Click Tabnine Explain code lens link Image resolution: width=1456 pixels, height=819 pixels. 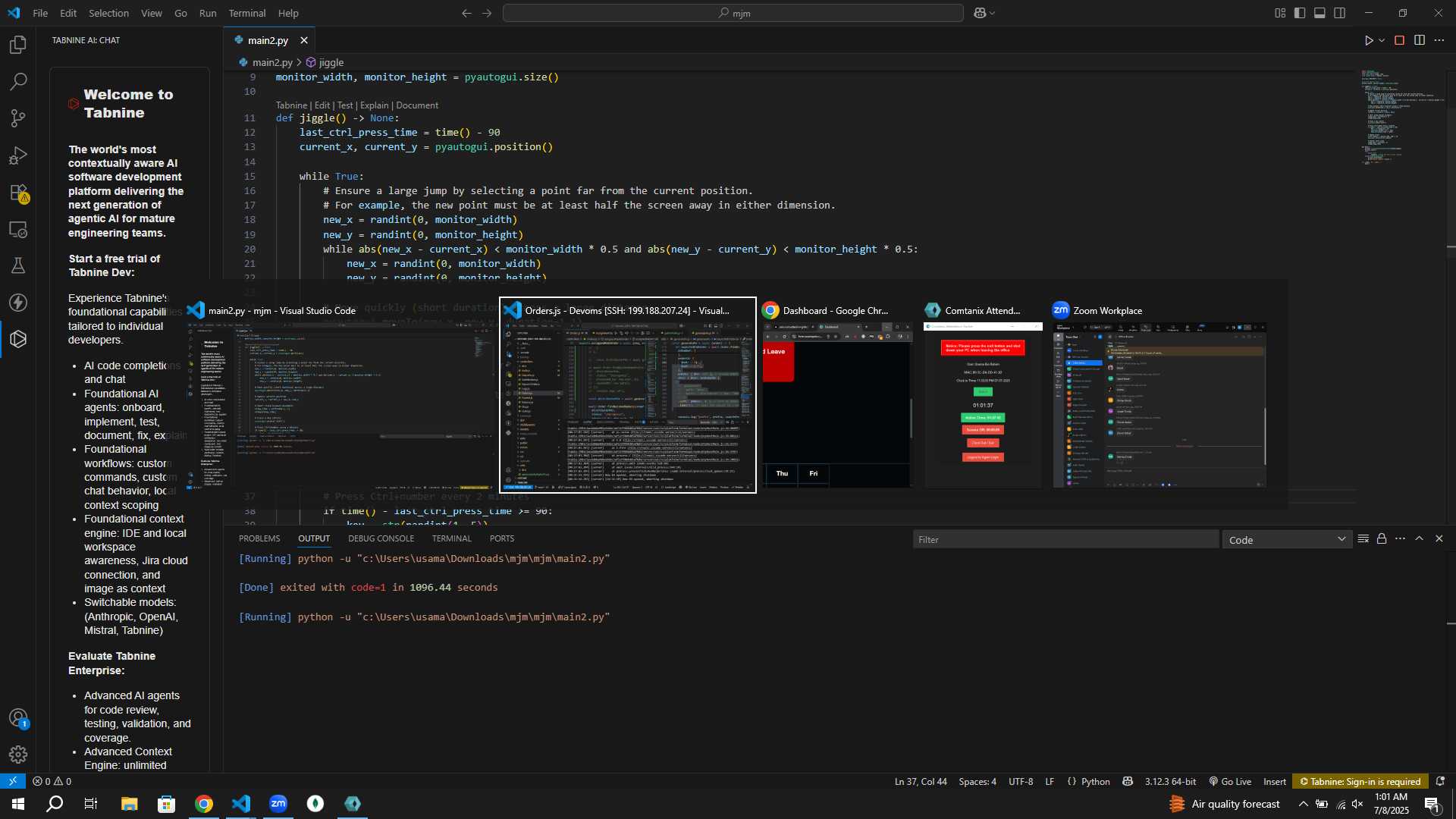374,105
